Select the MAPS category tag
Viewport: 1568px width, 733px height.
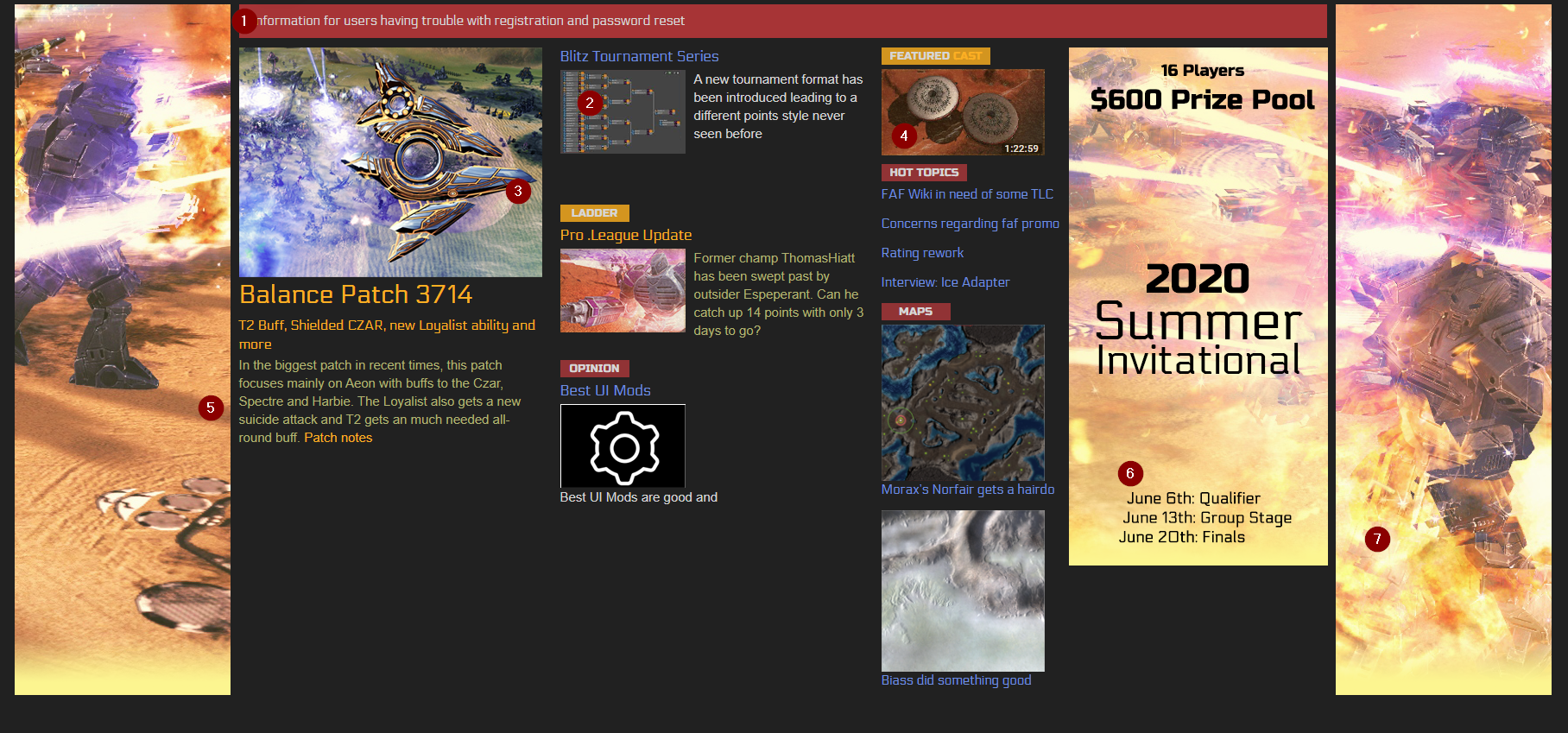915,312
